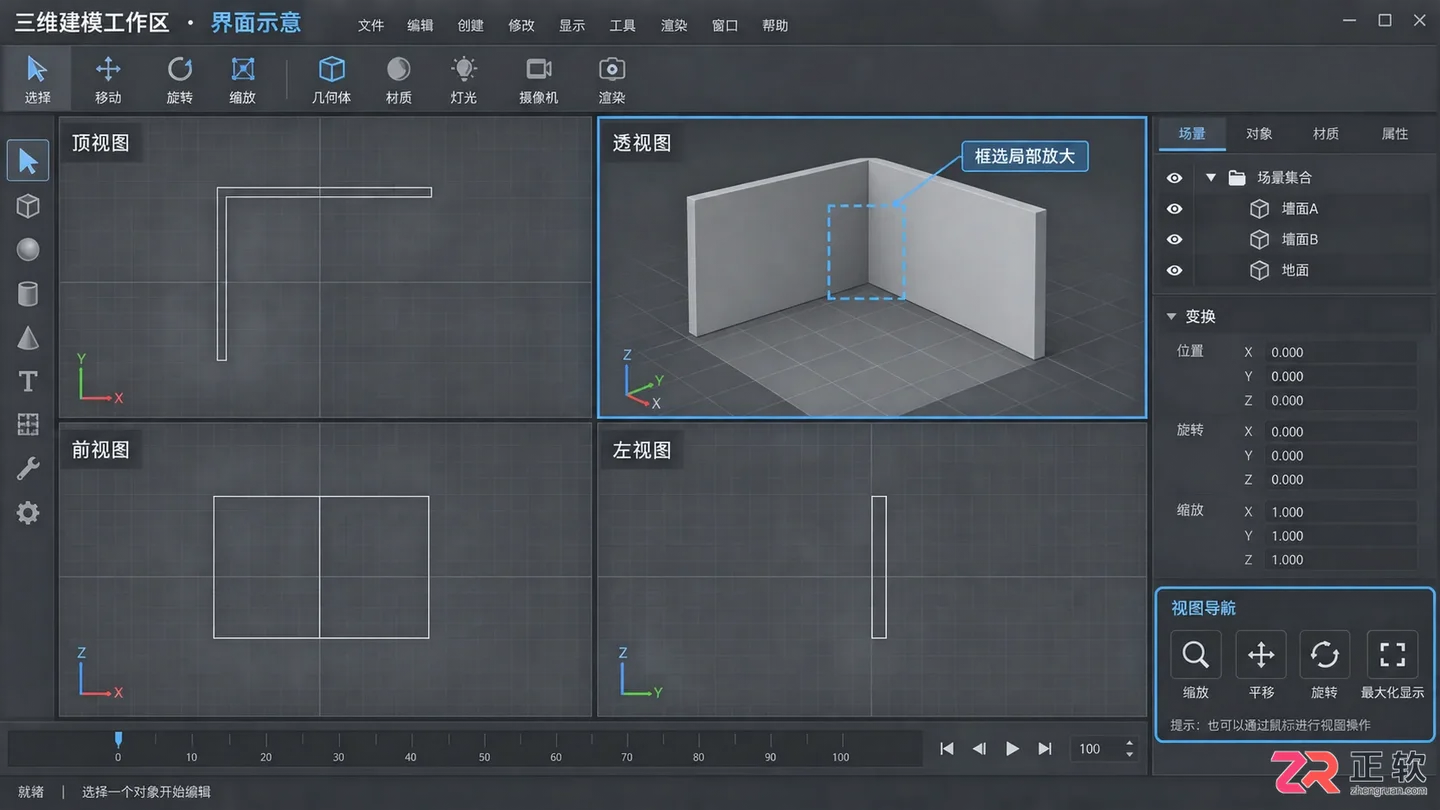Switch to the 对象 tab
1440x810 pixels.
1259,134
